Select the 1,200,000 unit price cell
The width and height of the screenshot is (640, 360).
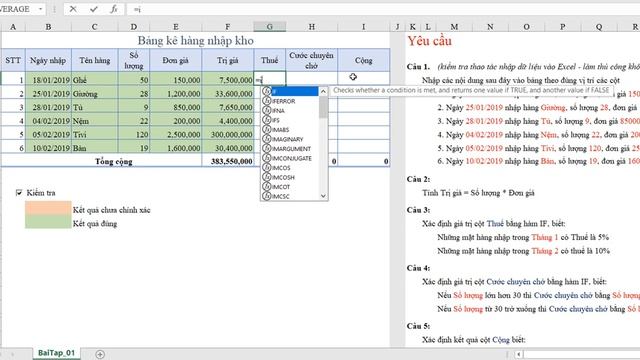tap(176, 93)
